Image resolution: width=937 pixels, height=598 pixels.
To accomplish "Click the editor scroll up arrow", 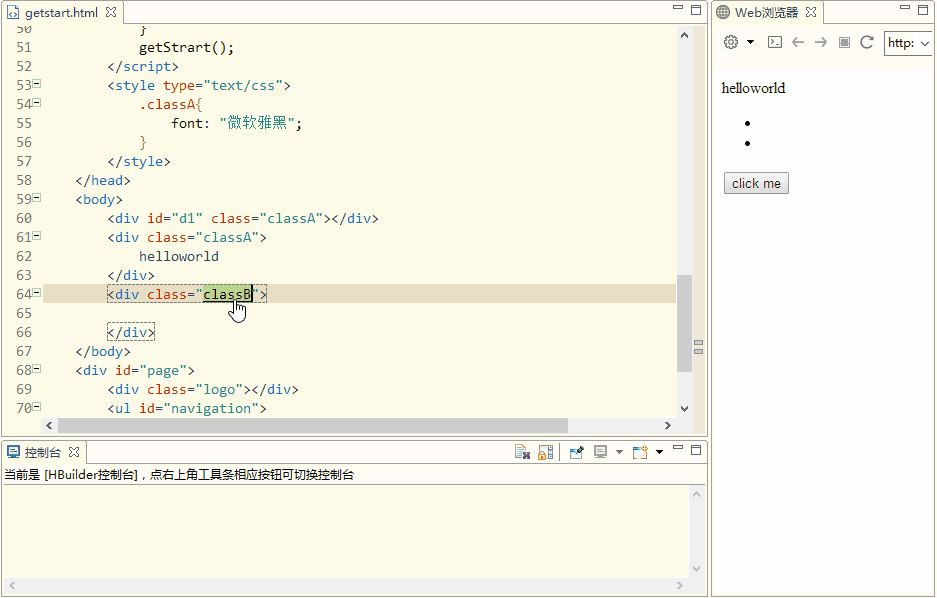I will (x=685, y=35).
